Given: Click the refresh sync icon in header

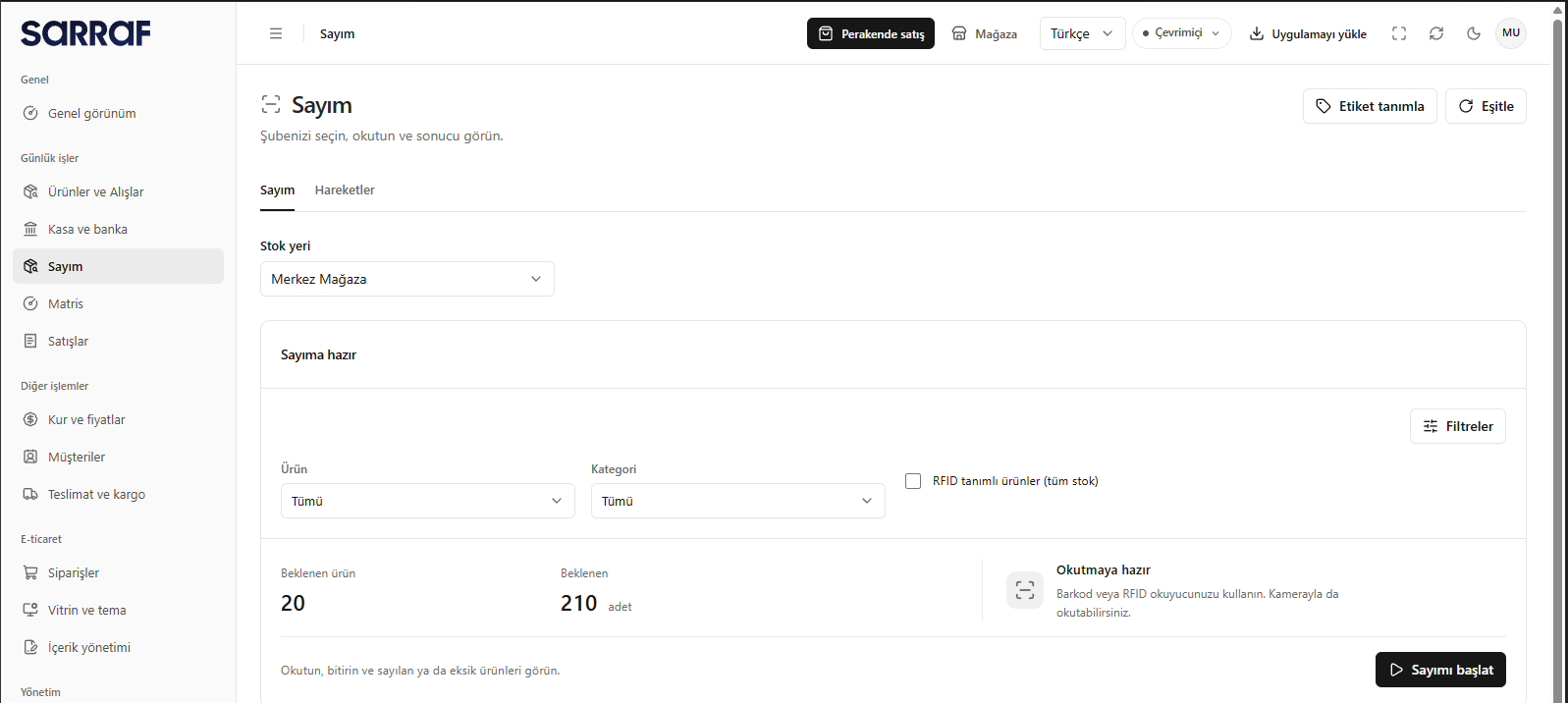Looking at the screenshot, I should [x=1436, y=33].
